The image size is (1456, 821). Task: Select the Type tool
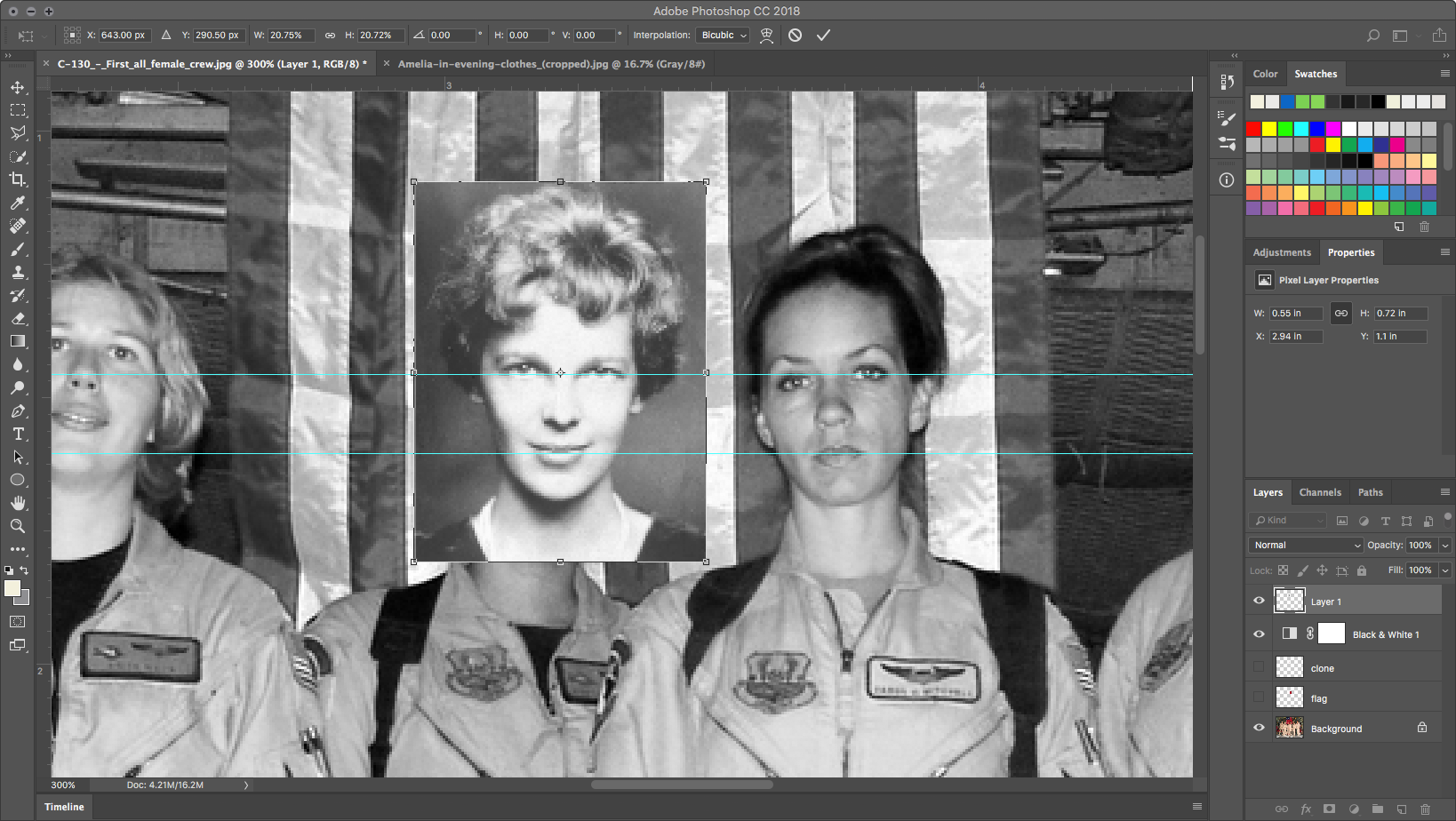point(18,434)
